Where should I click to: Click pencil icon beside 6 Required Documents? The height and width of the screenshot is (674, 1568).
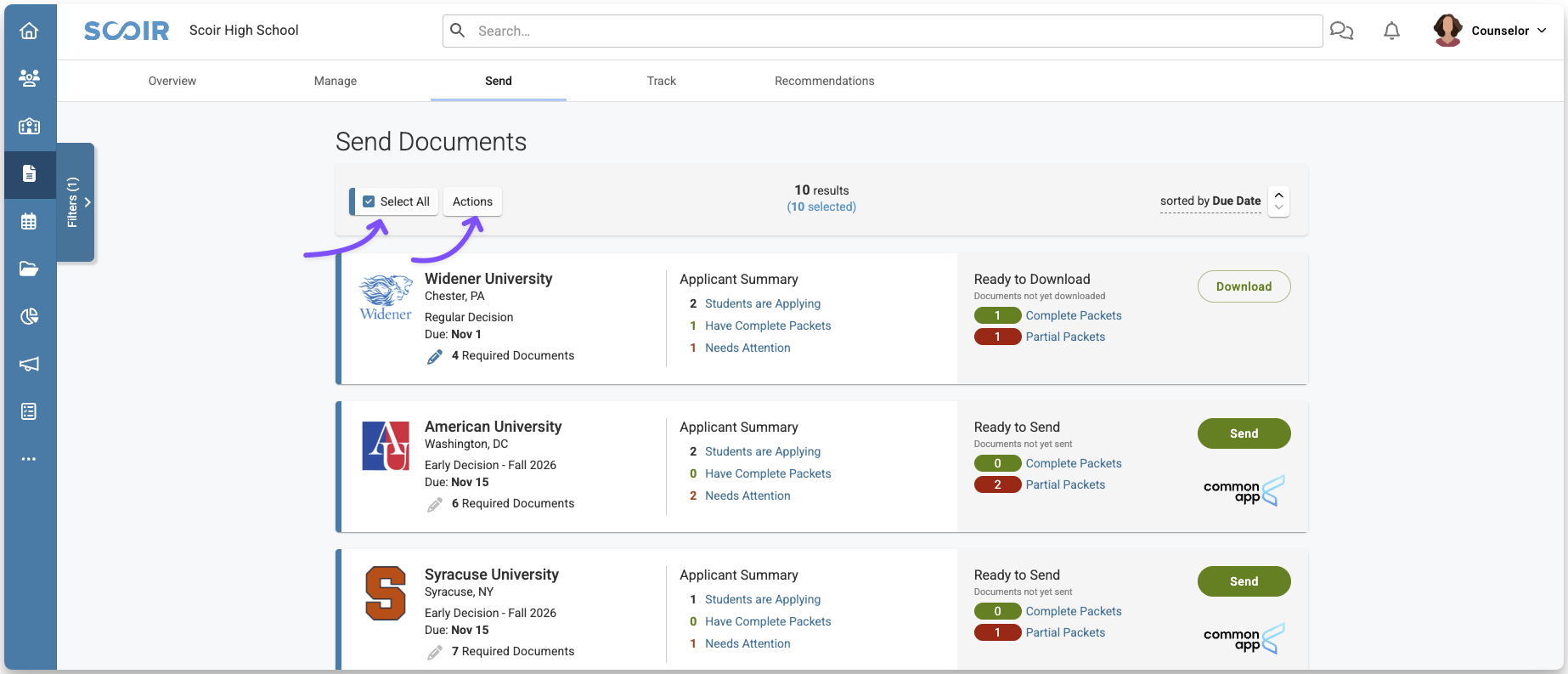coord(435,504)
